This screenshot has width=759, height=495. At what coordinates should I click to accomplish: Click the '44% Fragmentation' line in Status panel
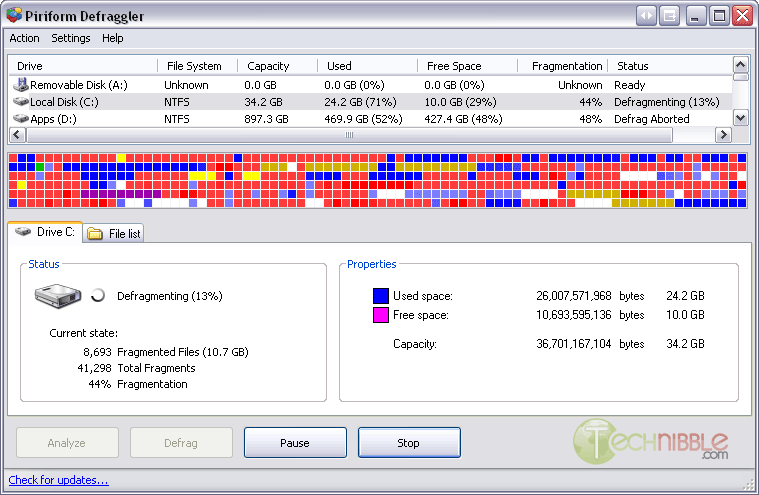coord(137,384)
